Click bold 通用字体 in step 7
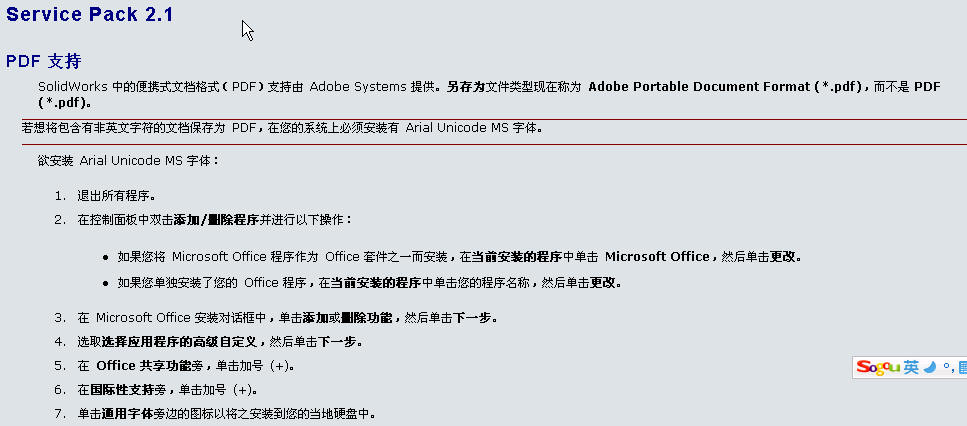 118,414
